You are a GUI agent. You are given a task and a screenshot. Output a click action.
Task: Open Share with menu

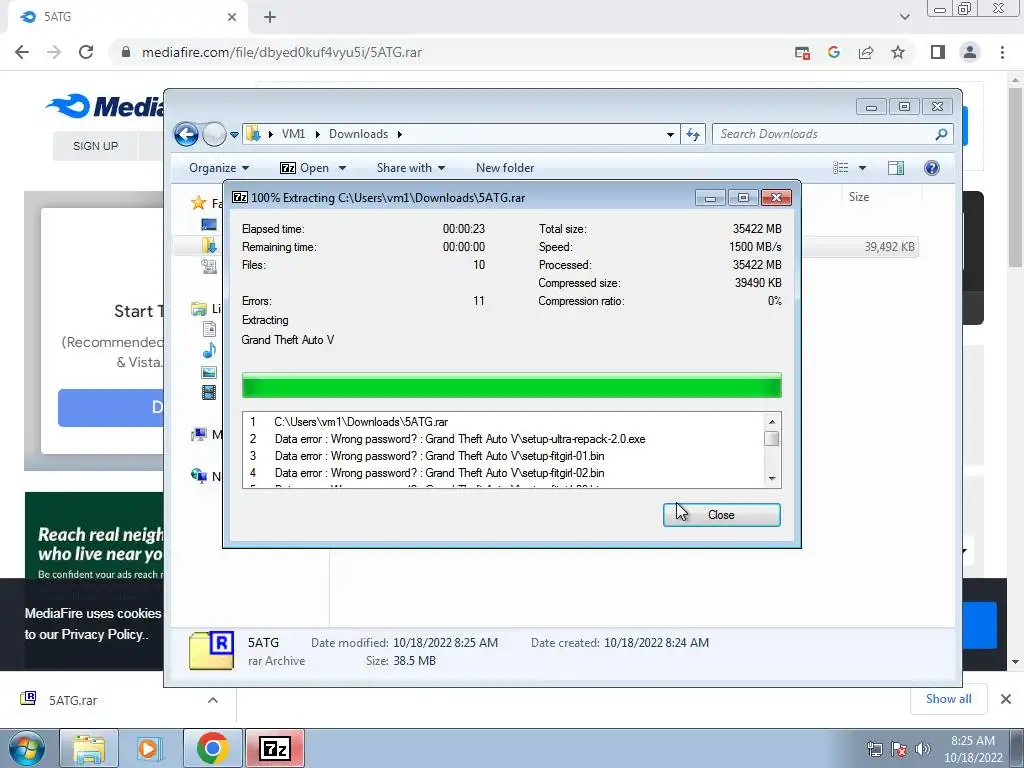[411, 168]
